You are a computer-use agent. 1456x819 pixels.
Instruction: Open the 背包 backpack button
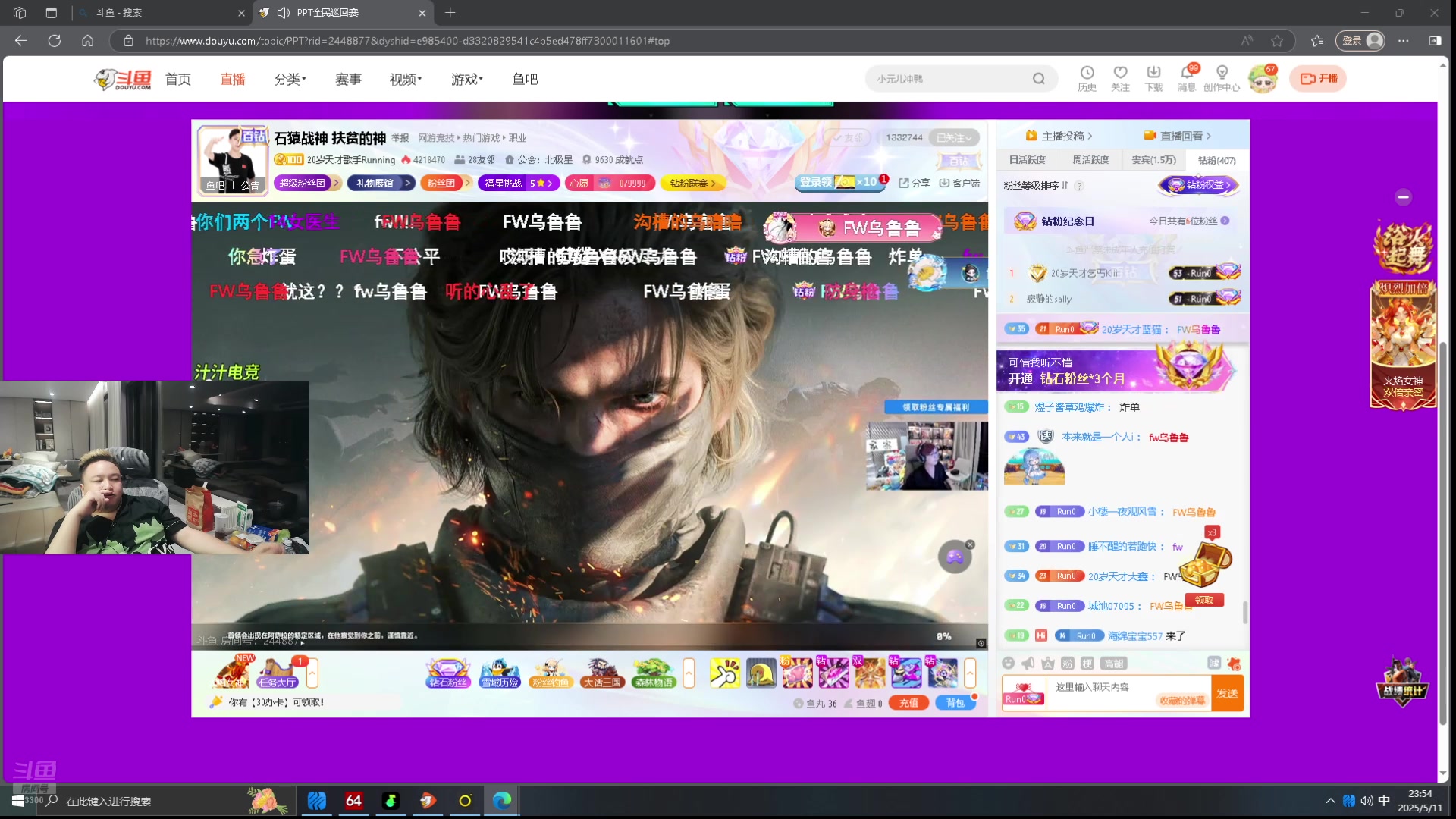[955, 703]
